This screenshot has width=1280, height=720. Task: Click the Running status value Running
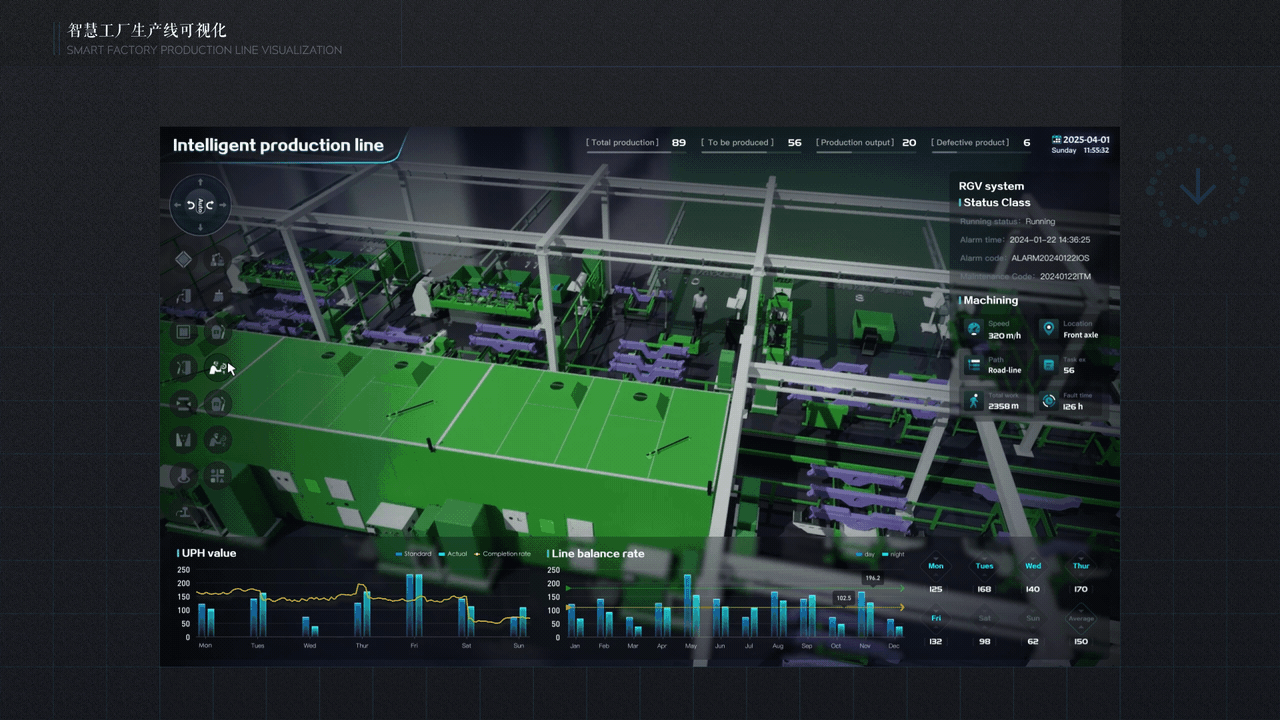click(x=1040, y=221)
